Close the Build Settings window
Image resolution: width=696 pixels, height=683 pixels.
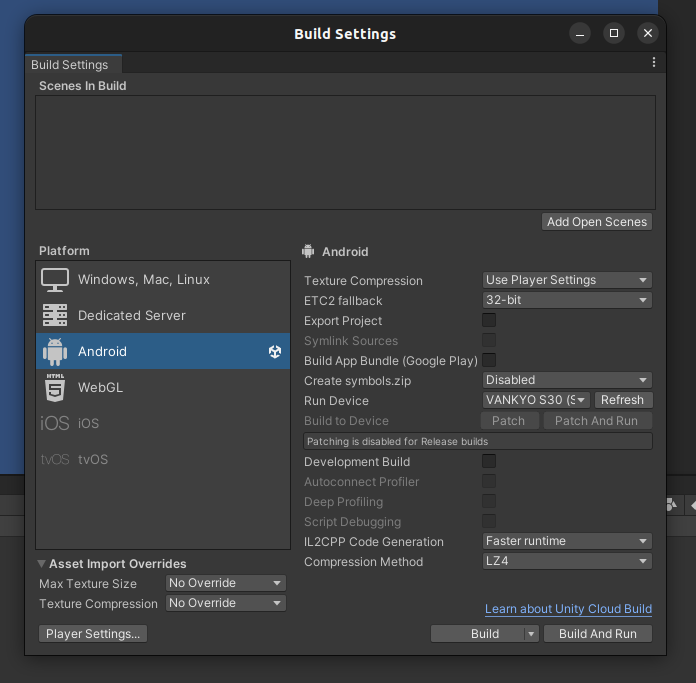tap(648, 33)
